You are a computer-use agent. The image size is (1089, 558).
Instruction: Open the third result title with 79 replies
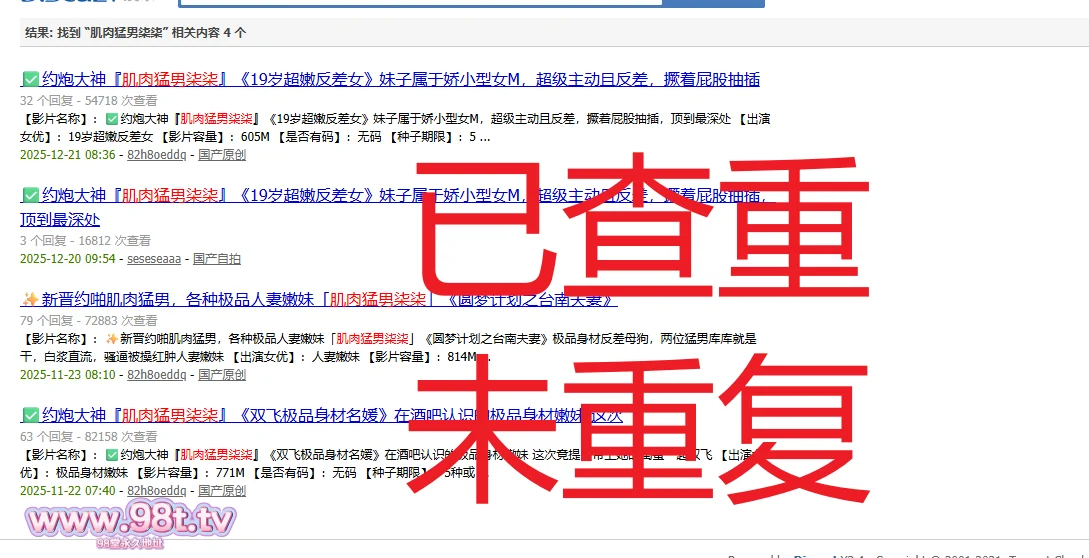(x=330, y=300)
